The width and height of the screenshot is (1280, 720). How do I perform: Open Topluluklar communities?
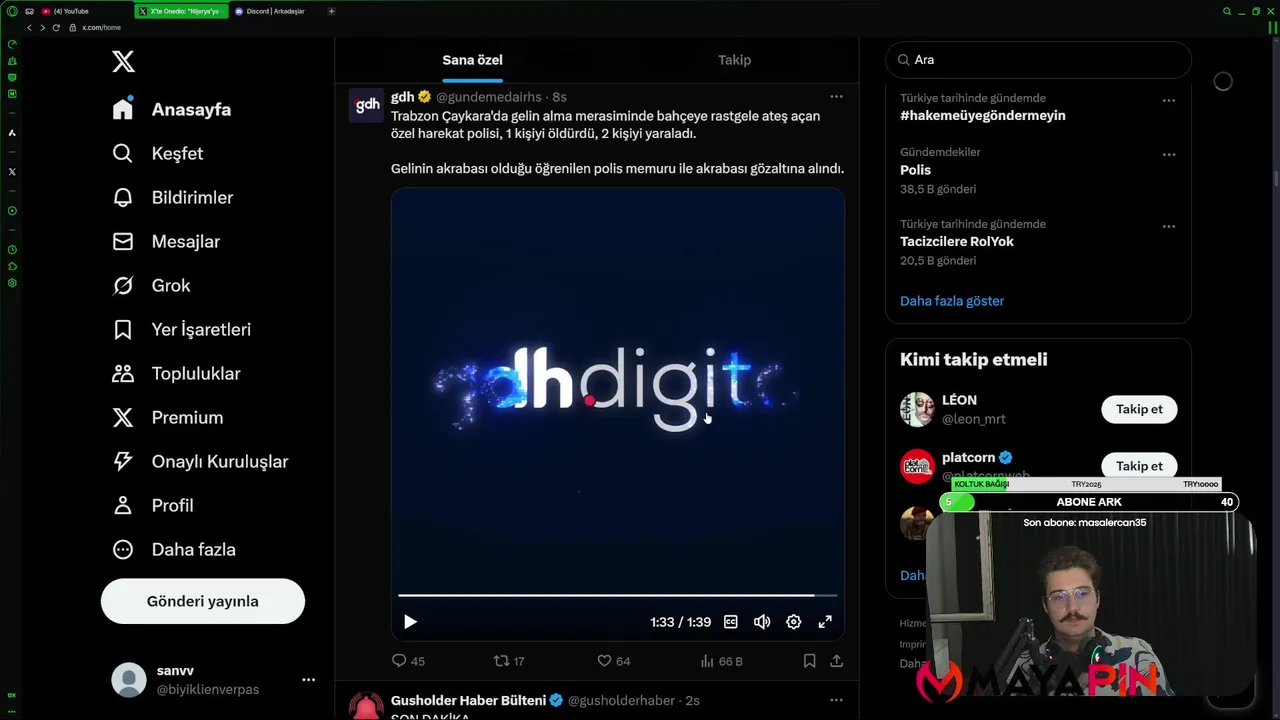176,373
